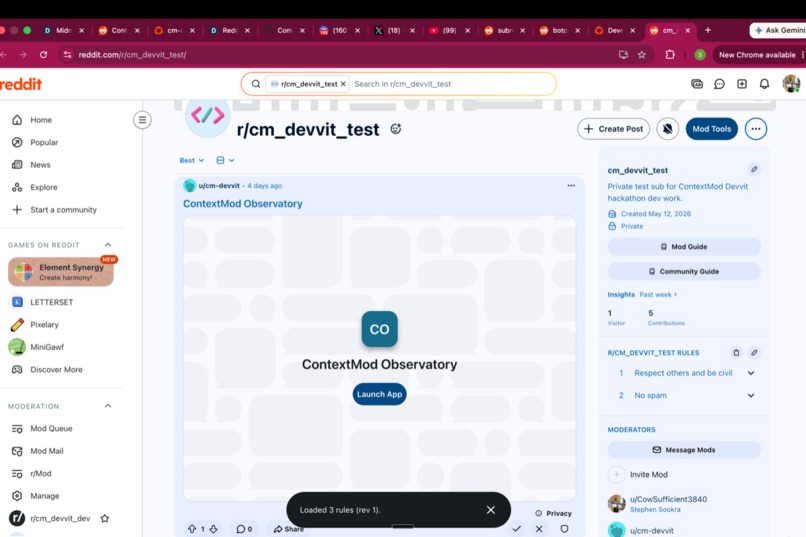This screenshot has height=537, width=806.
Task: Click the rules reorder clipboard icon
Action: coord(736,353)
